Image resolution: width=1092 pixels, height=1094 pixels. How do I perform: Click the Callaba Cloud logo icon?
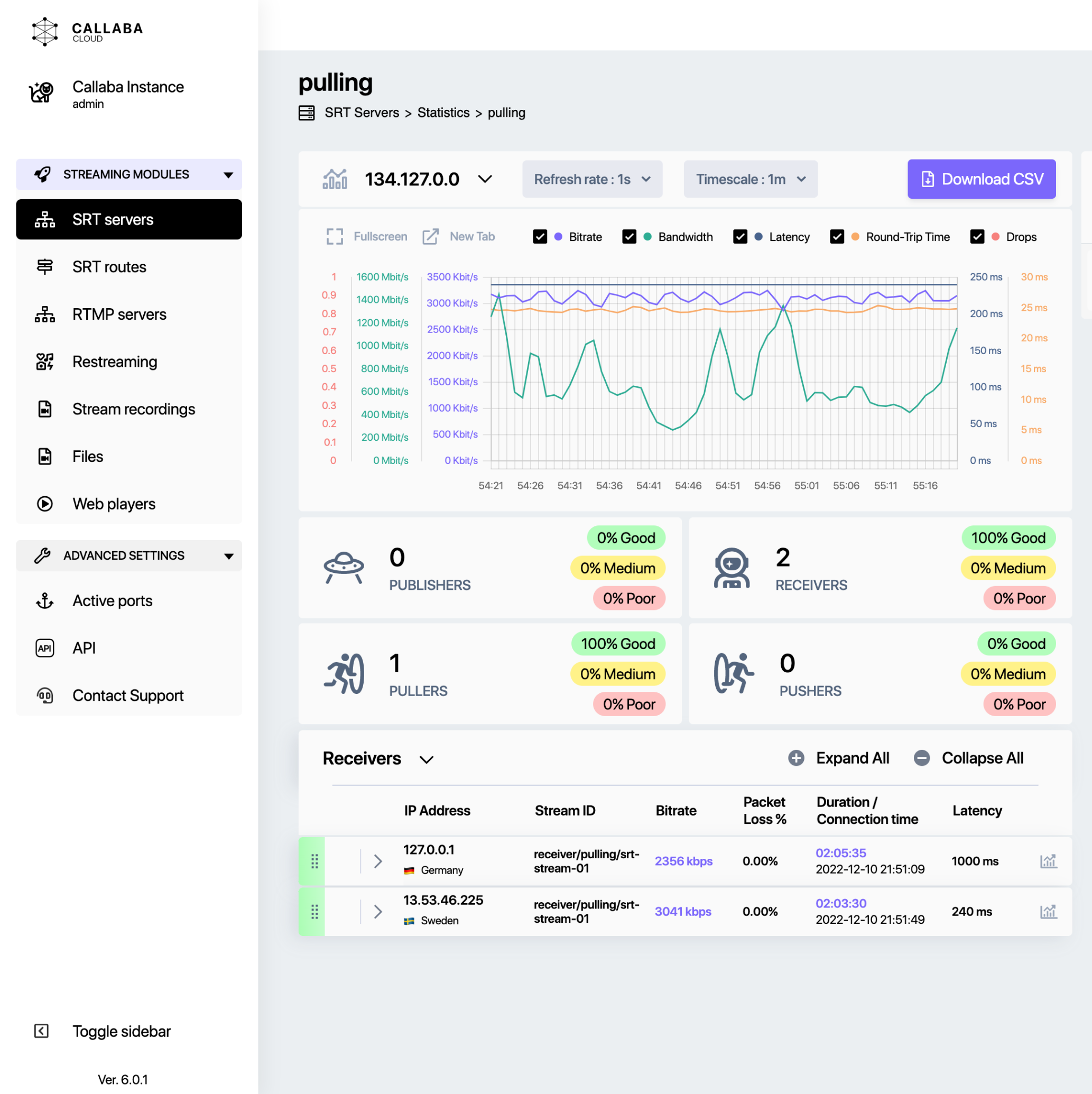[x=45, y=31]
